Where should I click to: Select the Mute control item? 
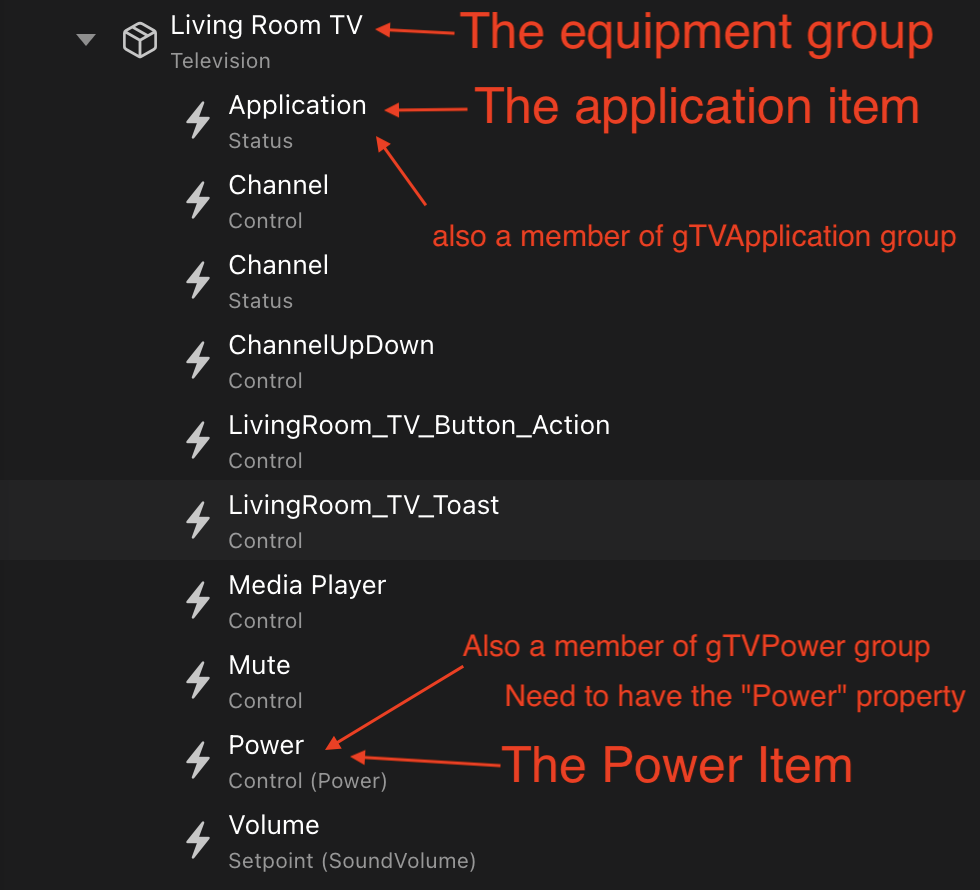coord(259,666)
